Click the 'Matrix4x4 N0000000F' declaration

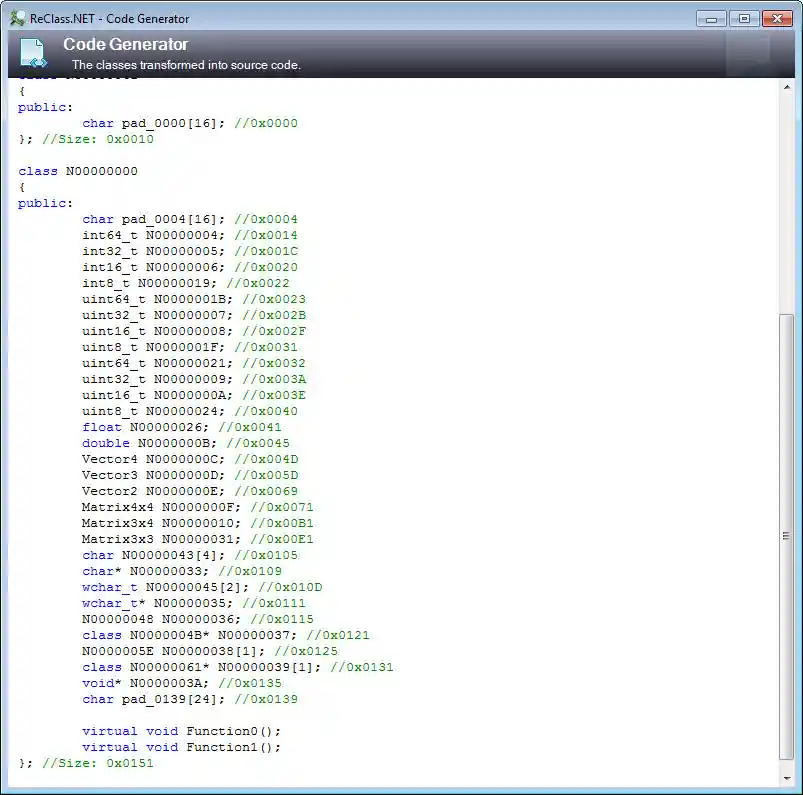coord(158,507)
